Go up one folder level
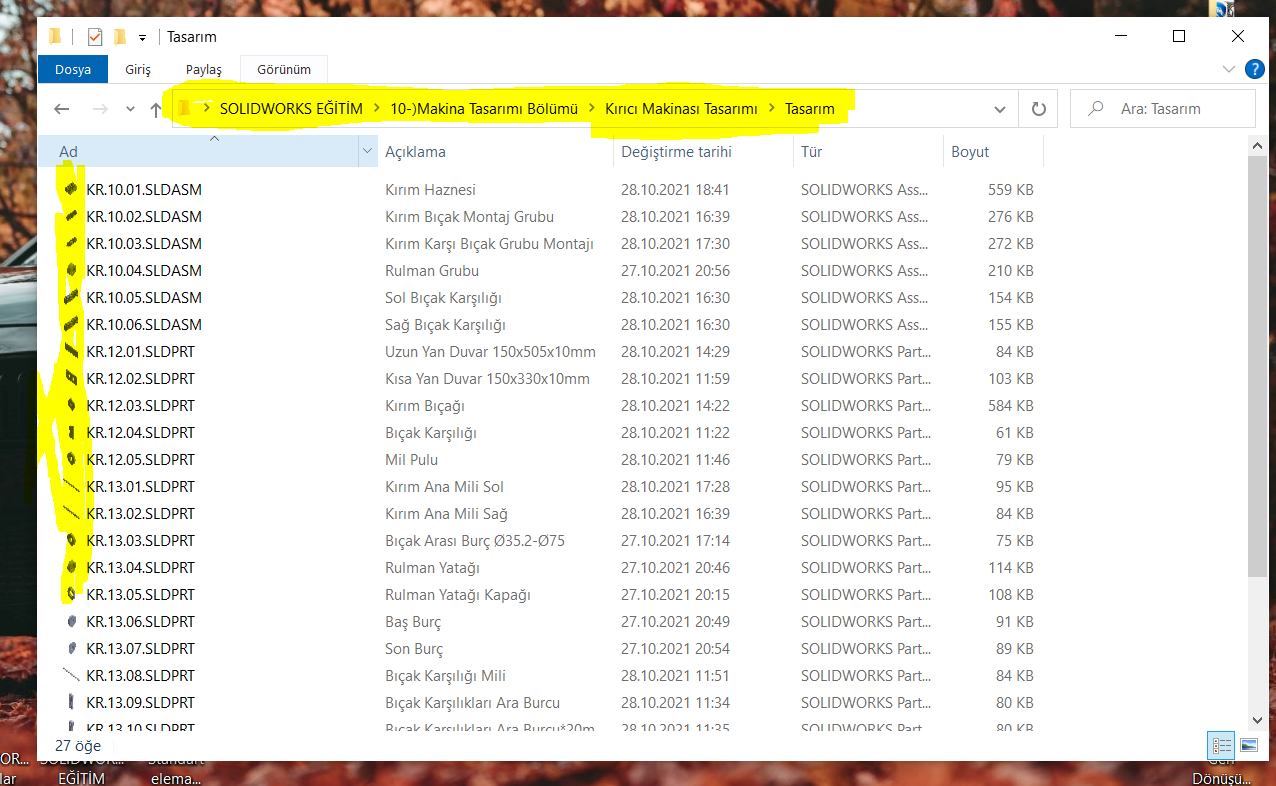The image size is (1276, 786). point(155,109)
